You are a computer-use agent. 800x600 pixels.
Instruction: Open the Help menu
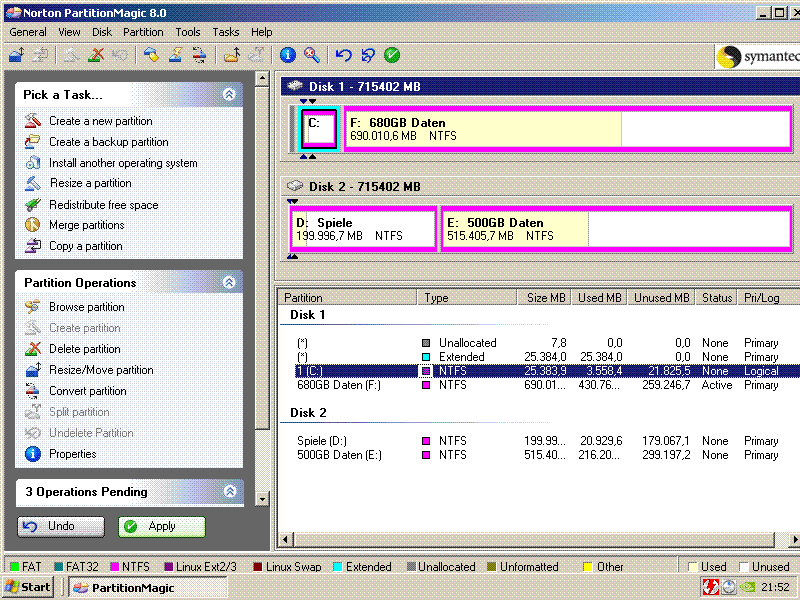click(x=262, y=32)
